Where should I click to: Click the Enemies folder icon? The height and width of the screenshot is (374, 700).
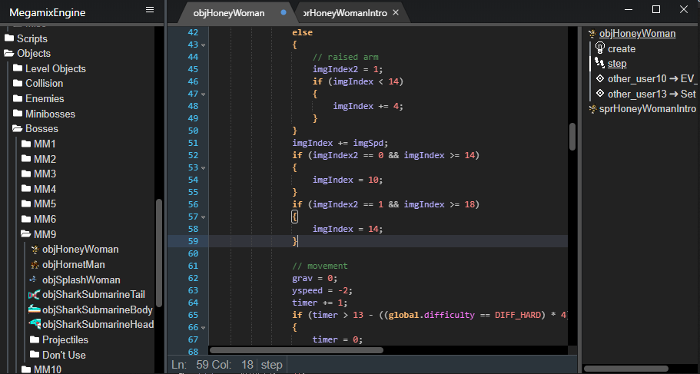pos(17,98)
